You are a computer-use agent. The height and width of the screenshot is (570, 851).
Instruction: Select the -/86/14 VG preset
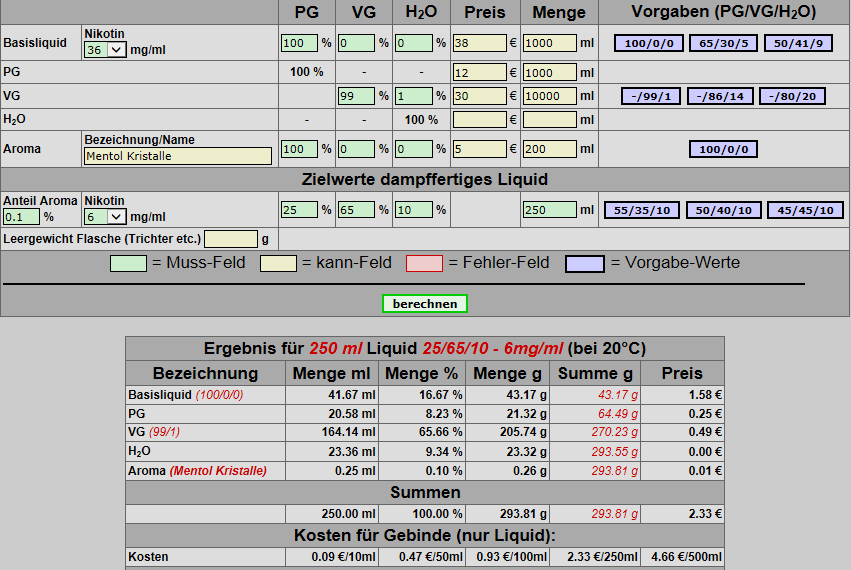tap(720, 96)
